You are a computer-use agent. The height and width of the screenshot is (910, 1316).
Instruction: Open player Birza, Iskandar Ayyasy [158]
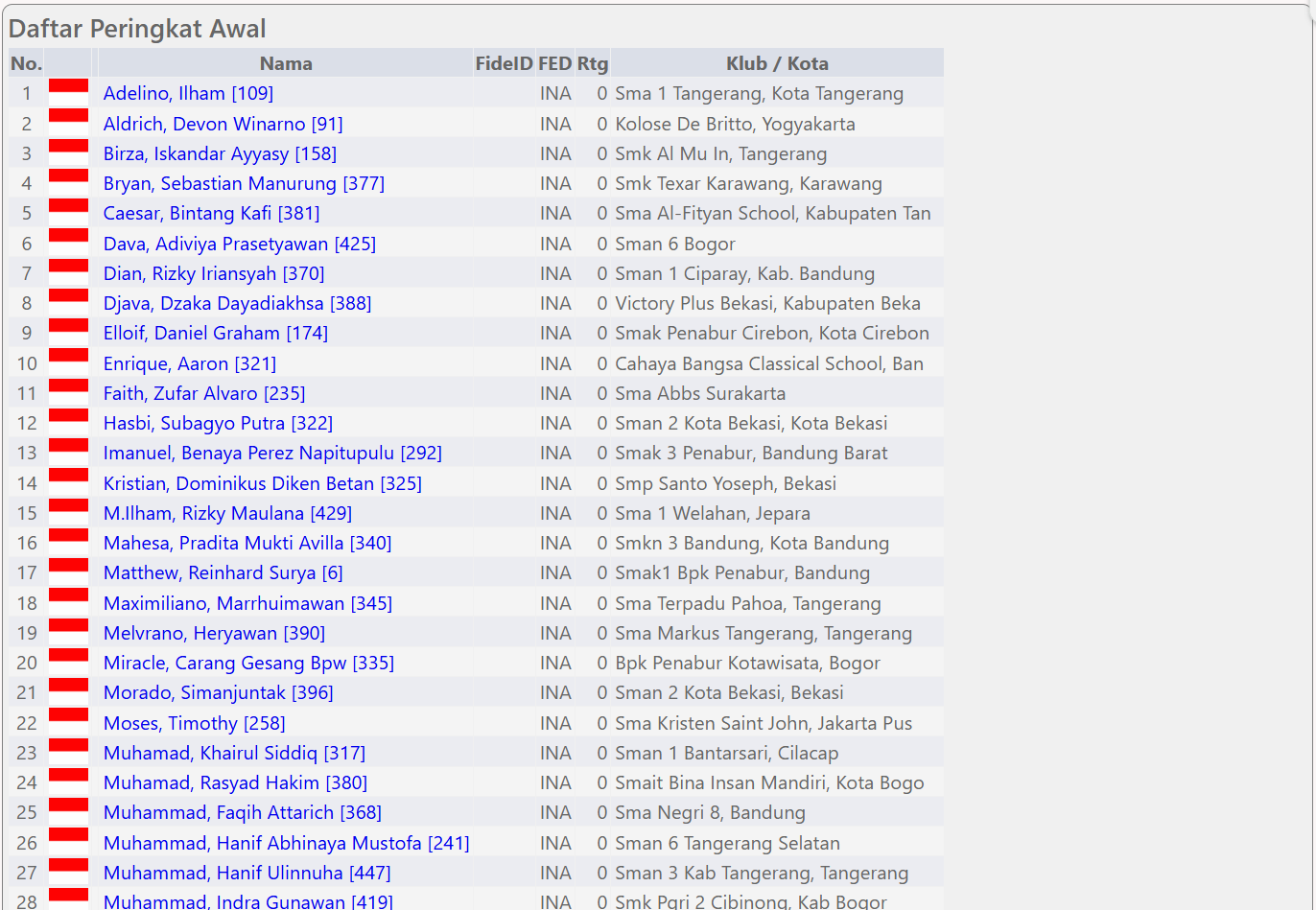pyautogui.click(x=220, y=153)
